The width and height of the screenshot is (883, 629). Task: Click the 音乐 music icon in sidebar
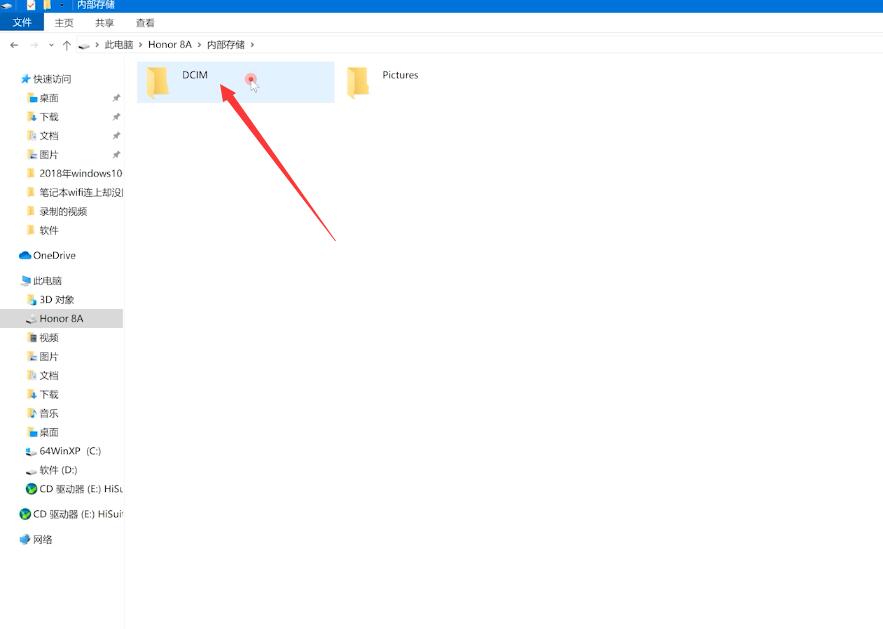tap(32, 413)
